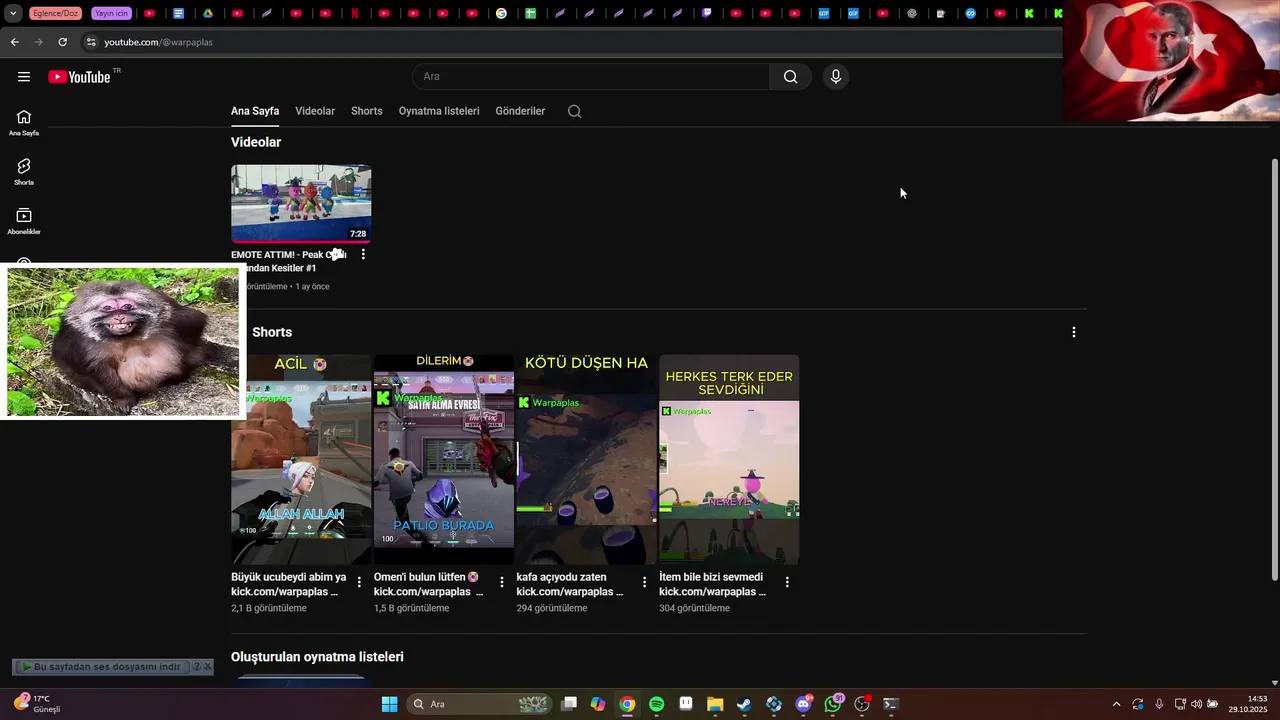Open Discord from the taskbar
Screen dimensions: 1280x720
tap(803, 704)
